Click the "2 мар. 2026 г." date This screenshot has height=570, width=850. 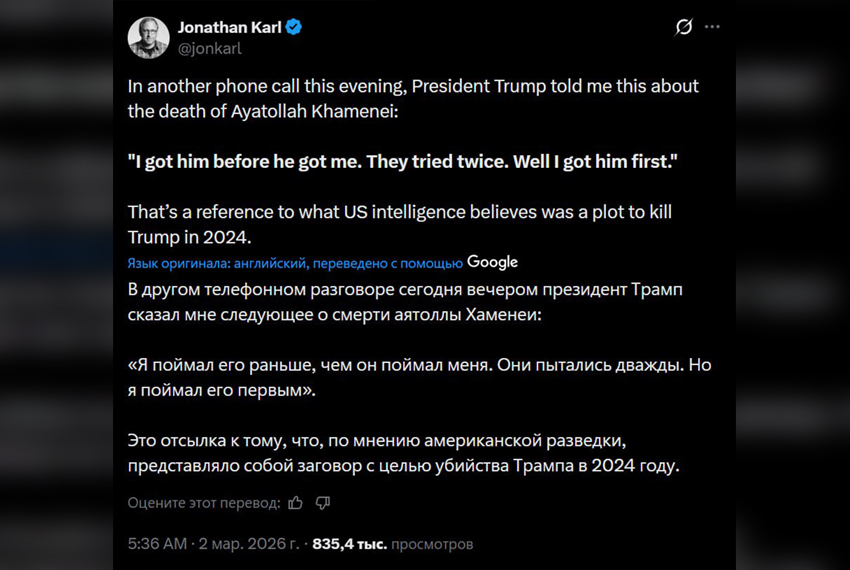click(x=248, y=544)
